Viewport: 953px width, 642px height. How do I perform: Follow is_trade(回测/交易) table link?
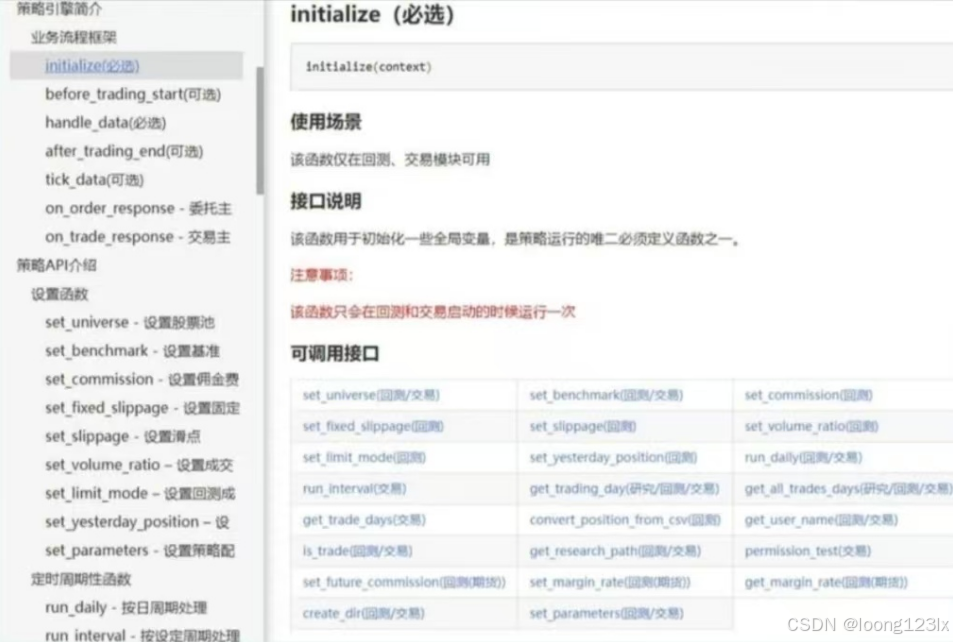(x=357, y=551)
